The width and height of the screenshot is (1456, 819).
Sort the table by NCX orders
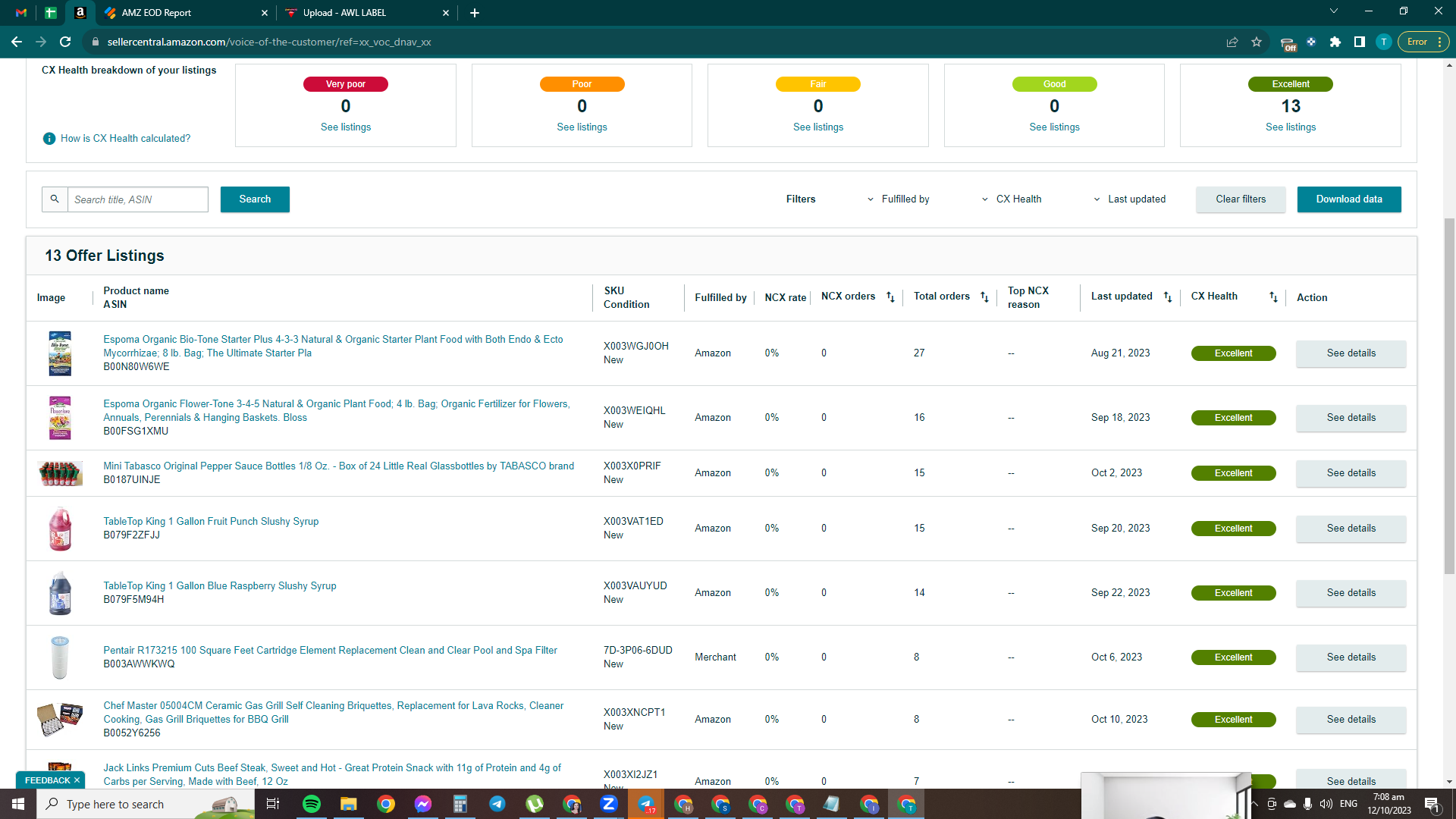click(891, 297)
